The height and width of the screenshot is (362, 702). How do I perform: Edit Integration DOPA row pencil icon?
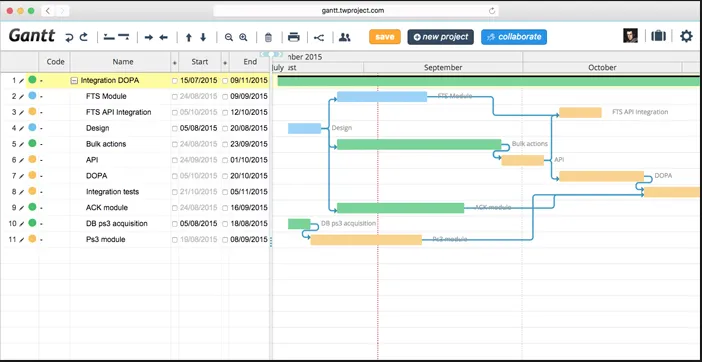point(21,81)
